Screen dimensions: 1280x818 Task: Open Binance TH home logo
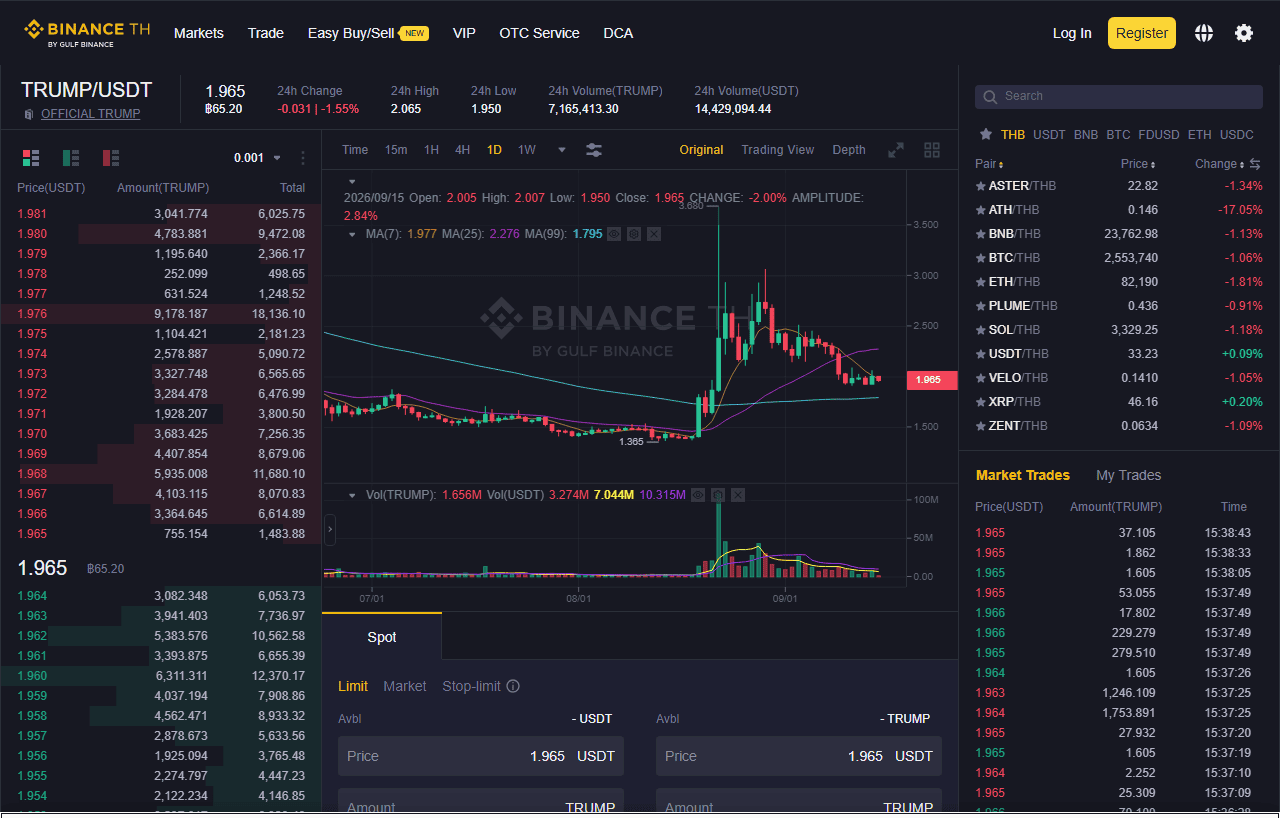coord(87,33)
